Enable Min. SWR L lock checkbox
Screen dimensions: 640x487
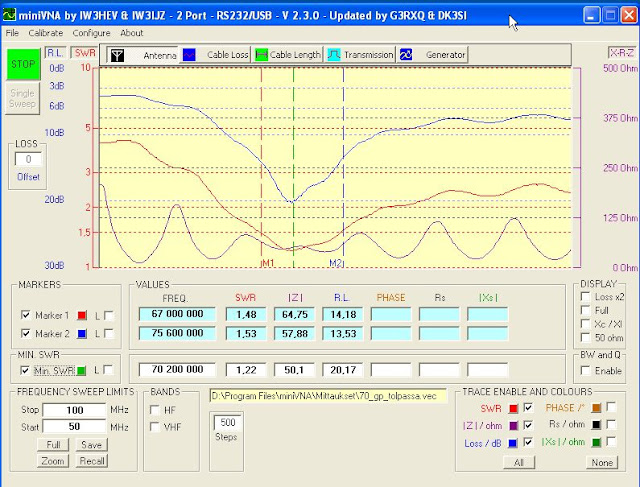[108, 370]
